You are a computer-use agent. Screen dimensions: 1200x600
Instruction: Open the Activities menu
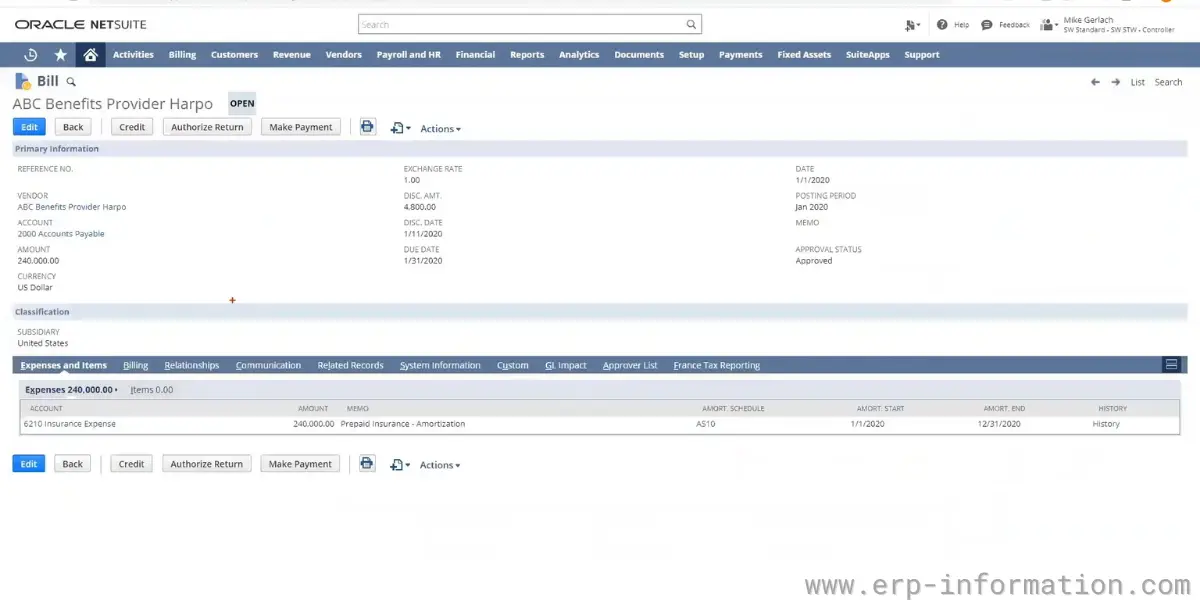[x=133, y=55]
